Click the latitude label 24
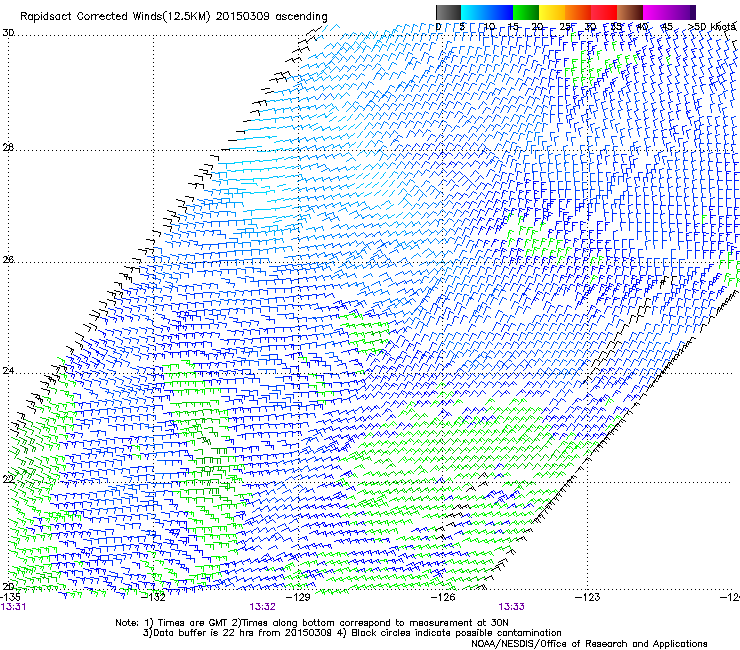 pos(8,371)
